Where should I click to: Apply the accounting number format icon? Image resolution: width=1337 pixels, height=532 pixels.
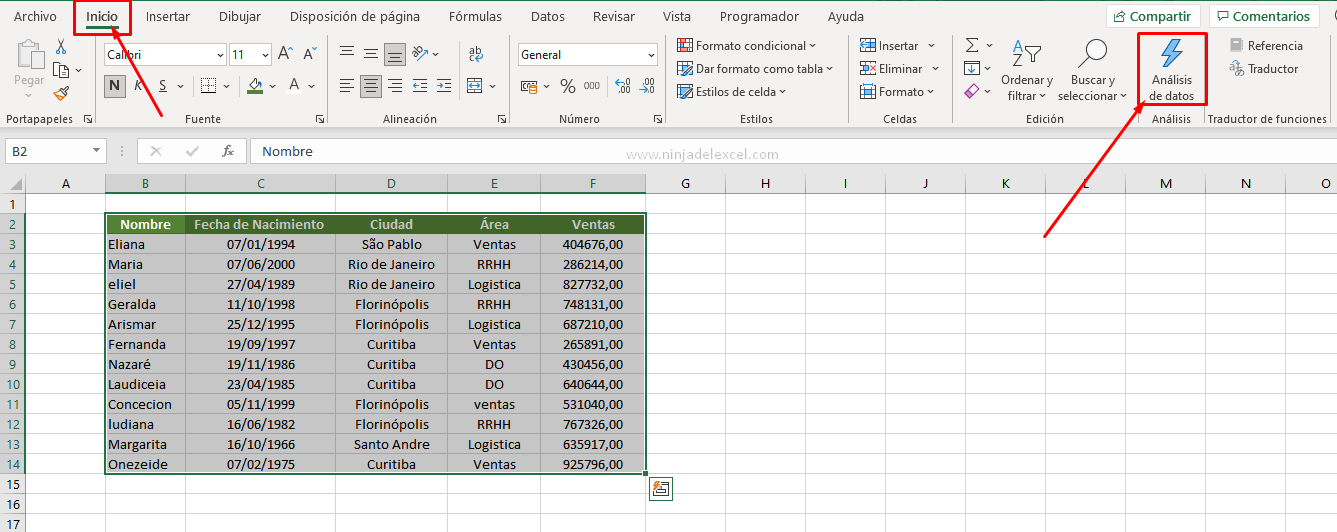click(x=529, y=86)
